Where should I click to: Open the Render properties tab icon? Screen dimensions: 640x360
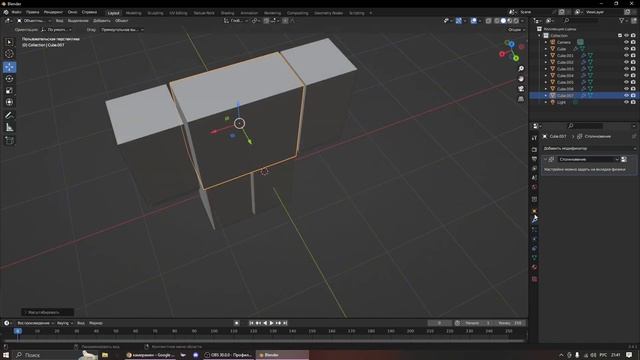coord(534,149)
